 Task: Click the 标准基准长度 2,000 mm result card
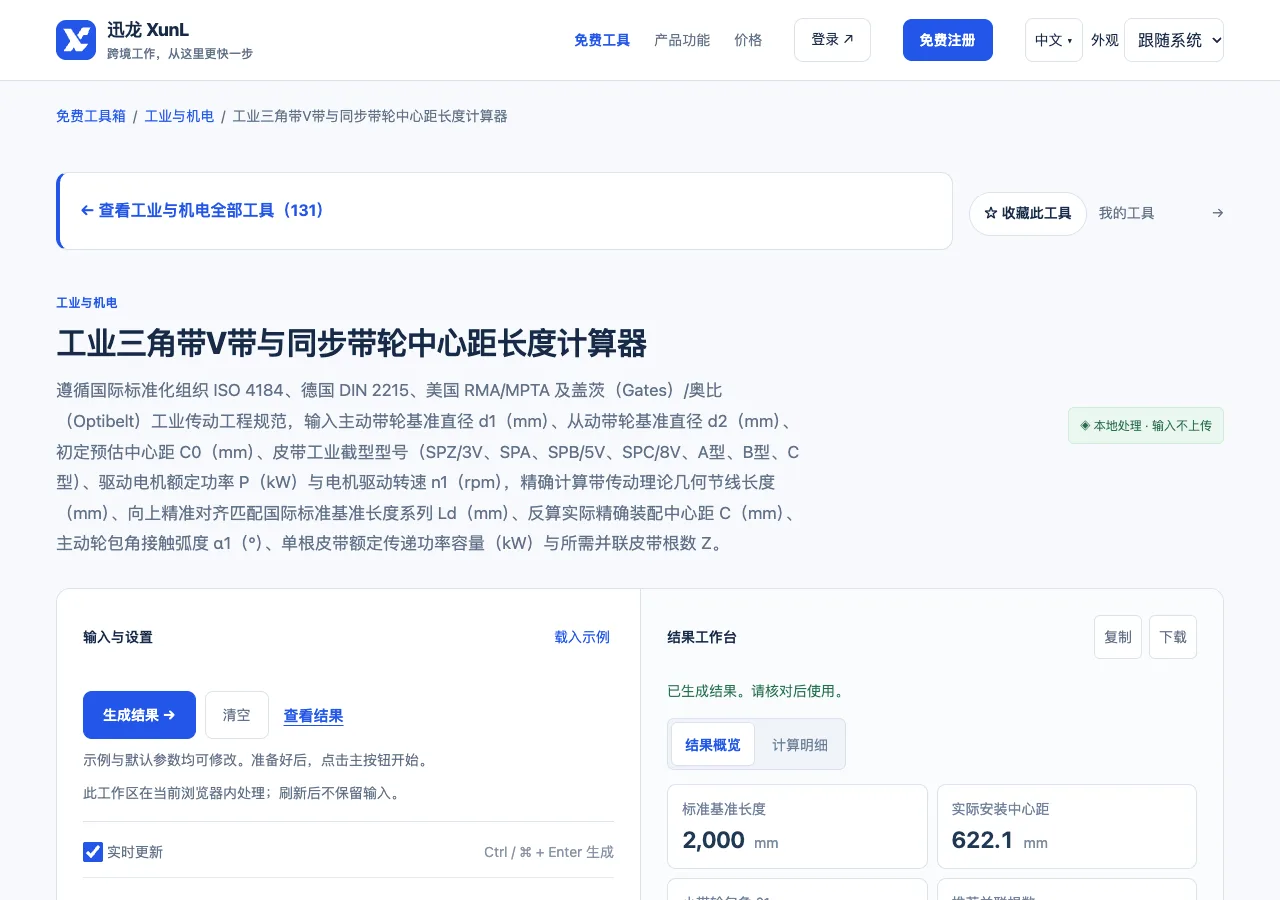pyautogui.click(x=797, y=826)
